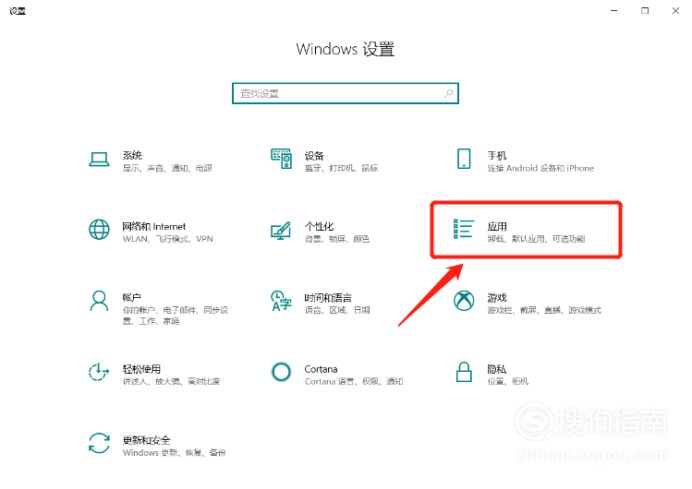Click the 个性化 title text
The image size is (692, 489).
[319, 226]
